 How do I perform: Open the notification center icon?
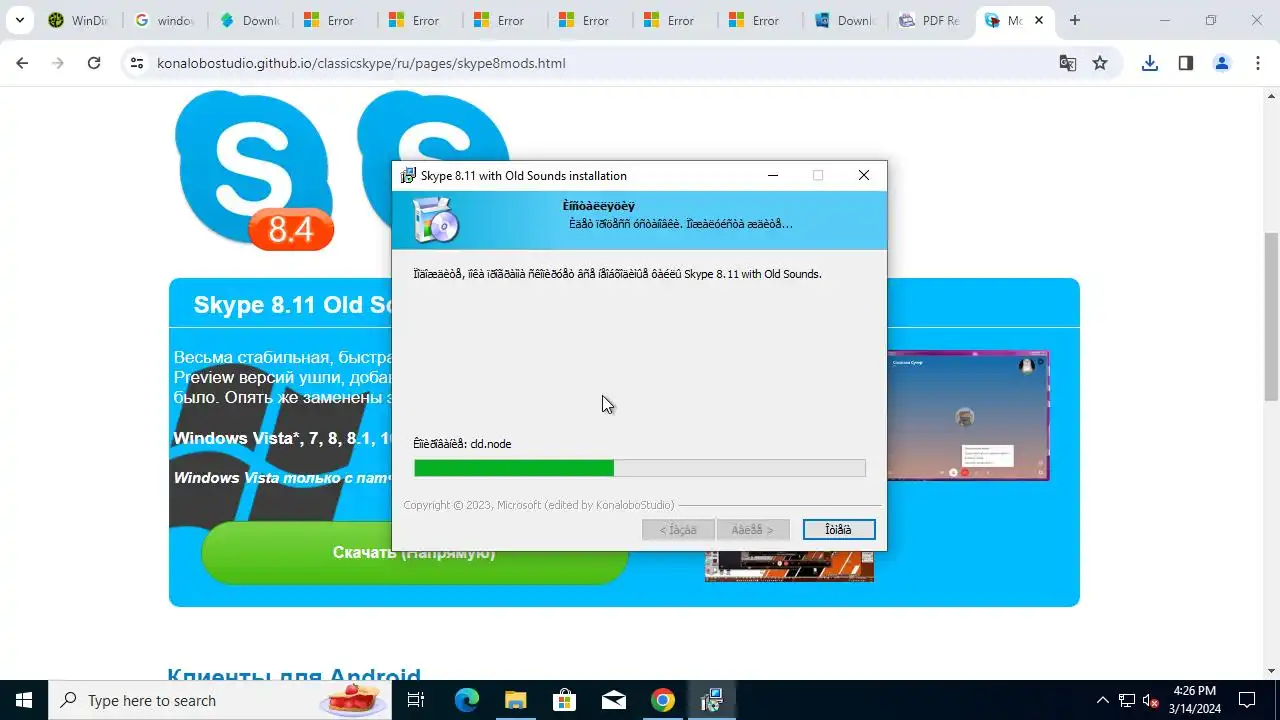coord(1247,700)
